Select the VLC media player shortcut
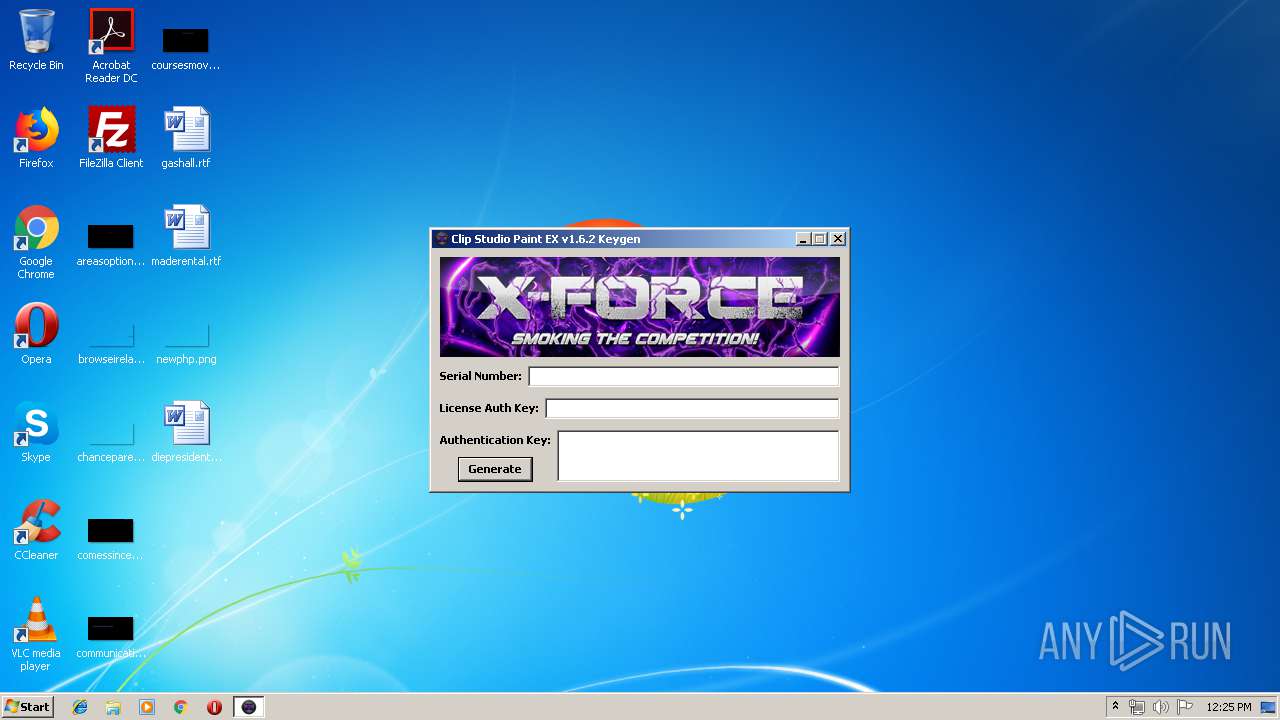1280x720 pixels. (x=36, y=634)
